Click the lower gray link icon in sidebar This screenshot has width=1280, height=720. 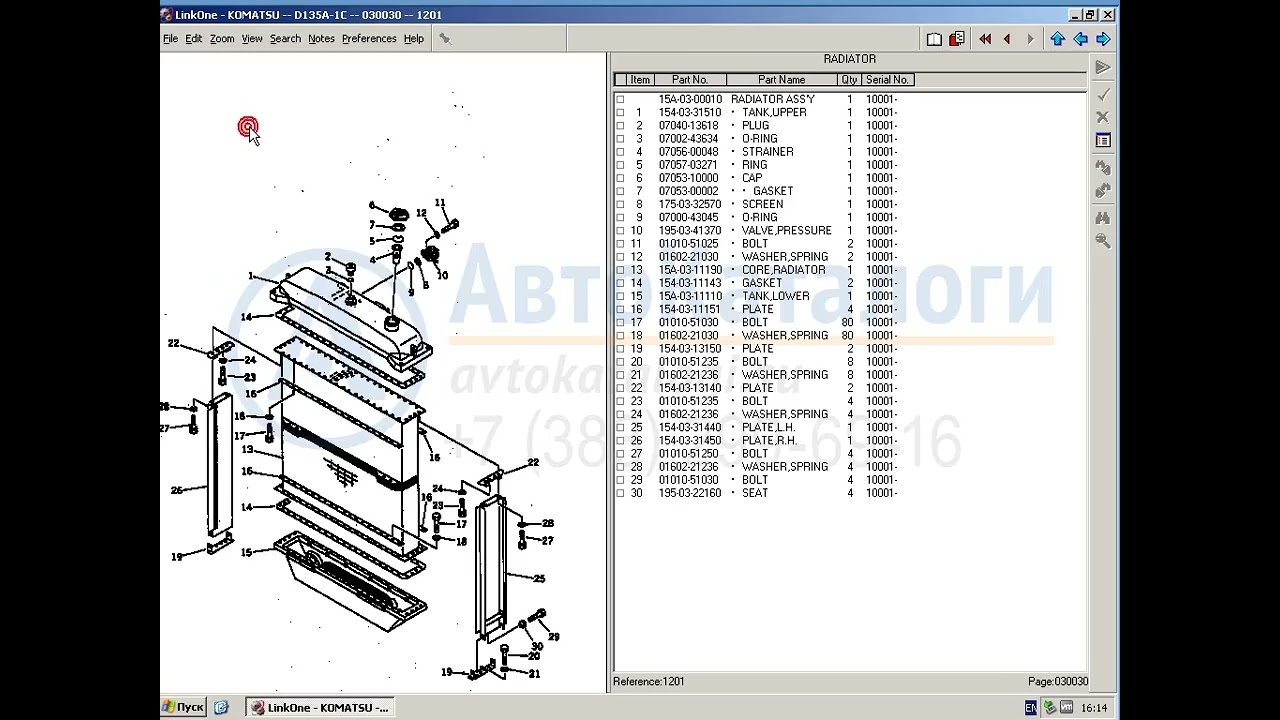pos(1102,190)
